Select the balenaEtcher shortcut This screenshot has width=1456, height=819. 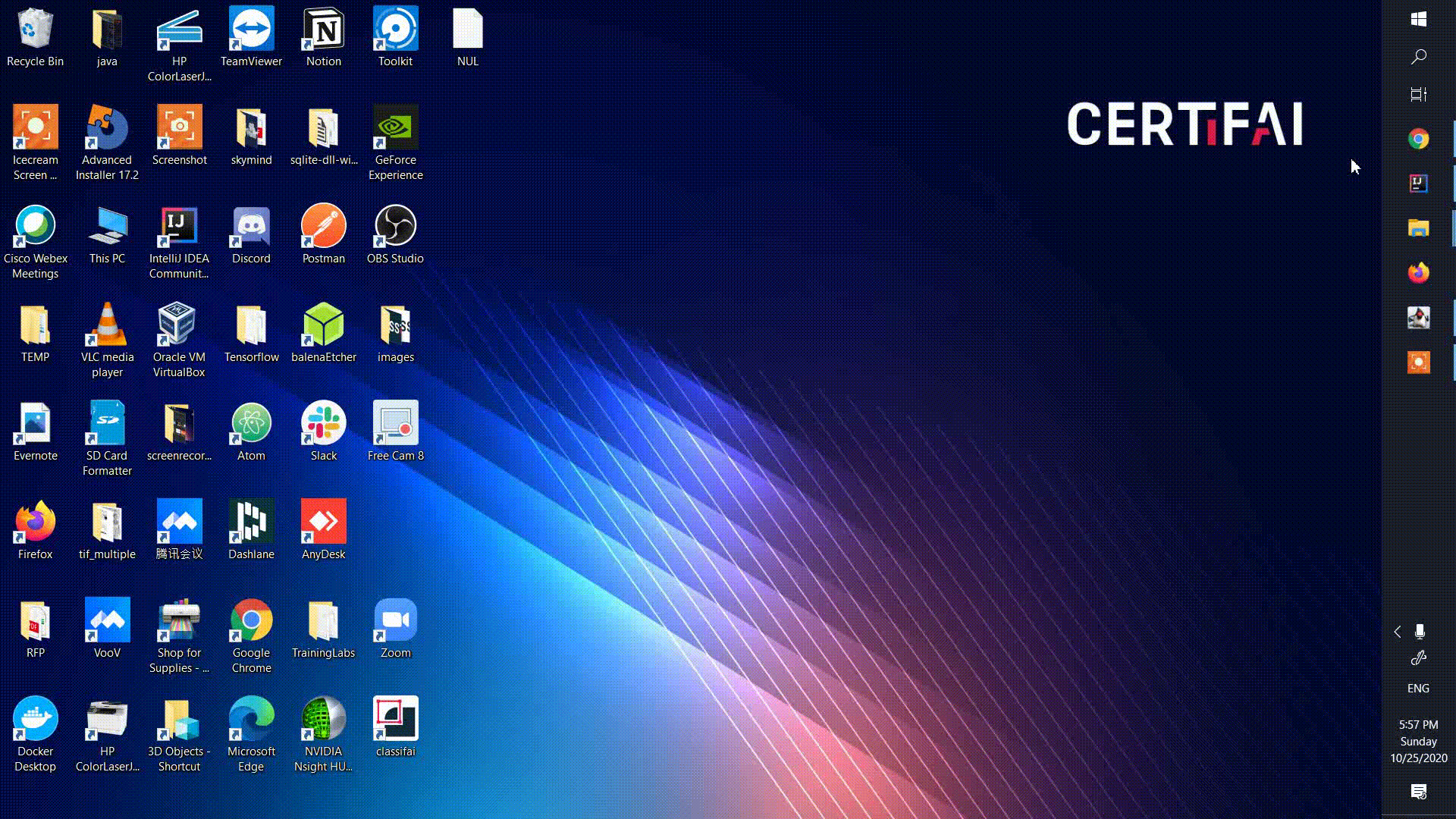(324, 325)
